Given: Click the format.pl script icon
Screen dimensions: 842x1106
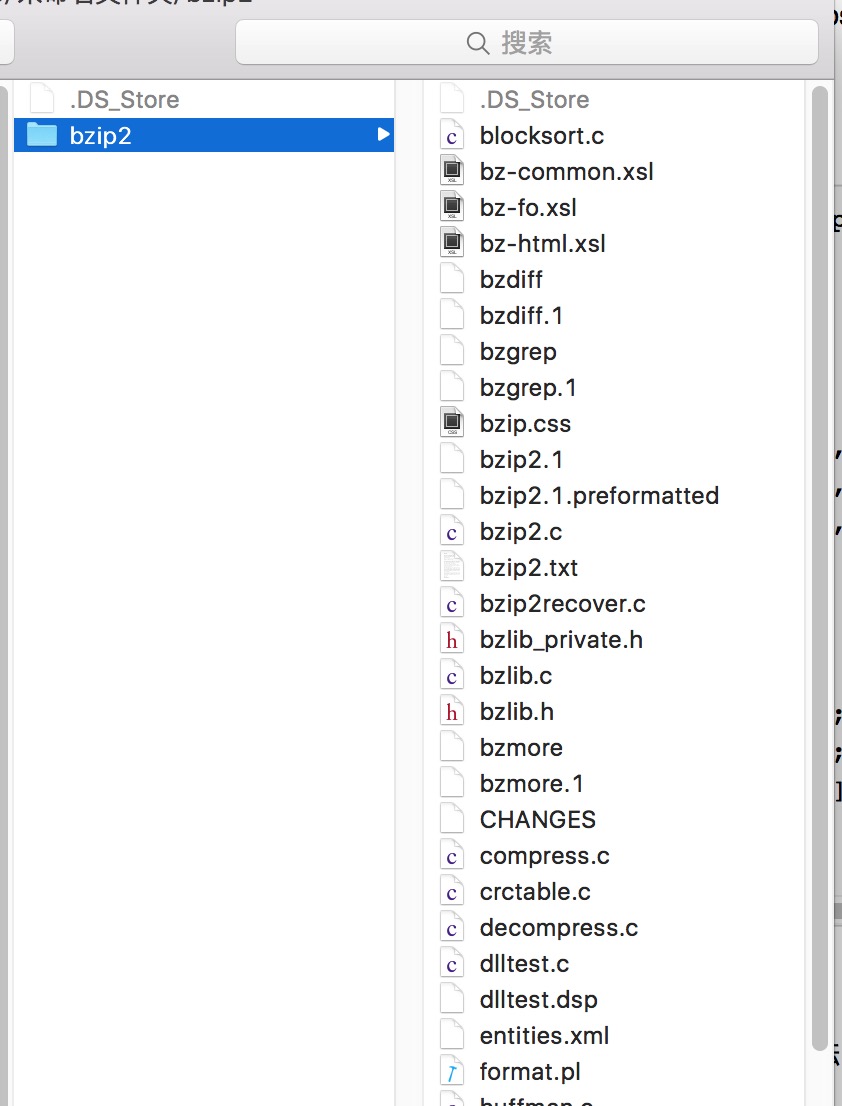Looking at the screenshot, I should (x=452, y=1072).
